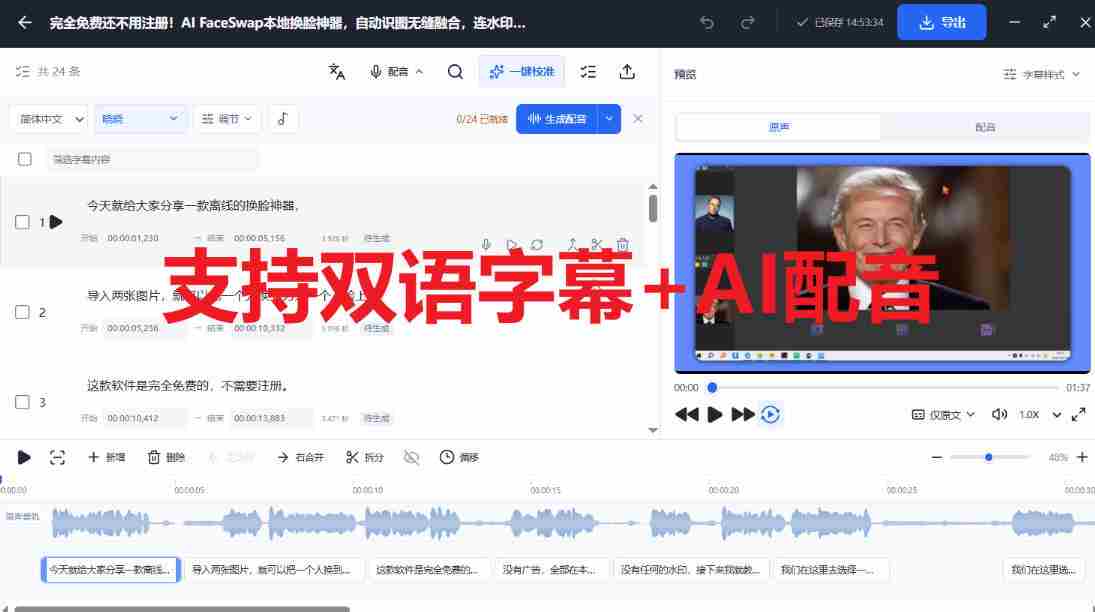Expand the arrow next to 生成配音
Viewport: 1095px width, 612px height.
[609, 119]
